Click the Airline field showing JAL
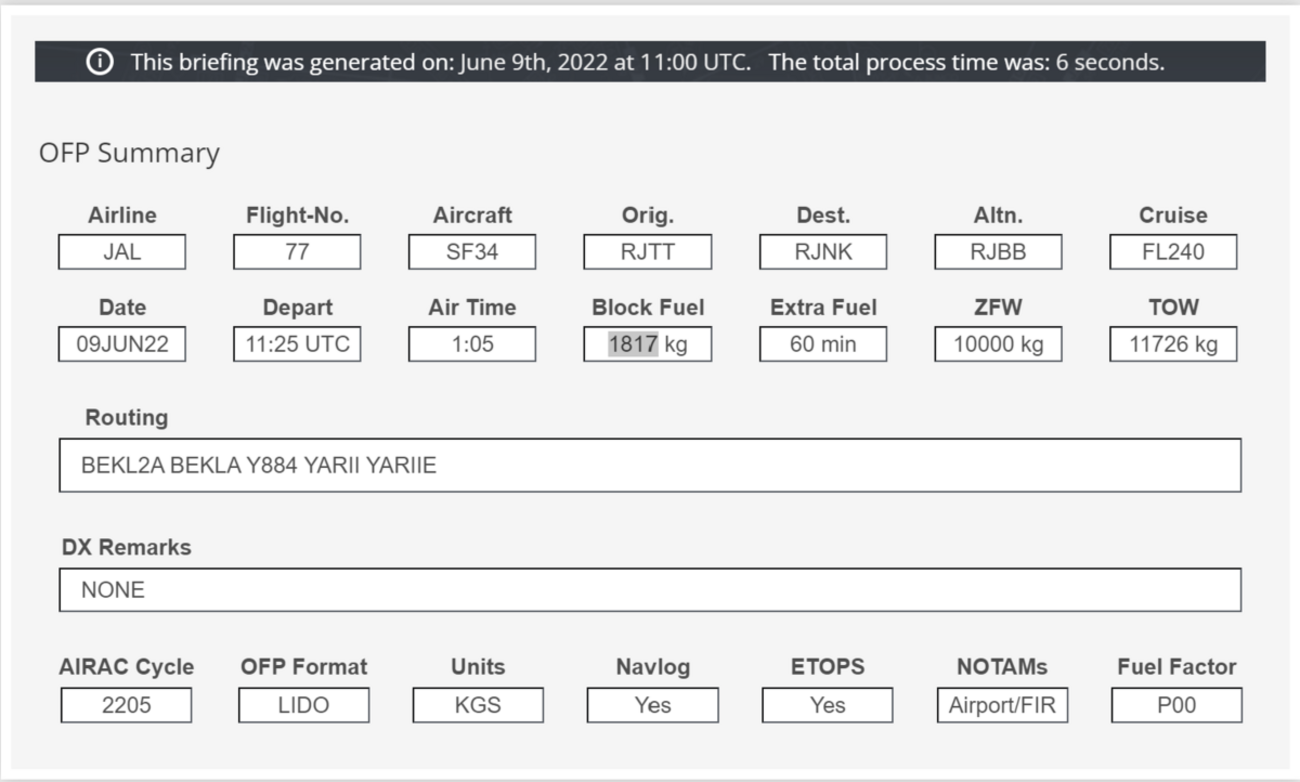Image resolution: width=1300 pixels, height=782 pixels. (x=122, y=252)
